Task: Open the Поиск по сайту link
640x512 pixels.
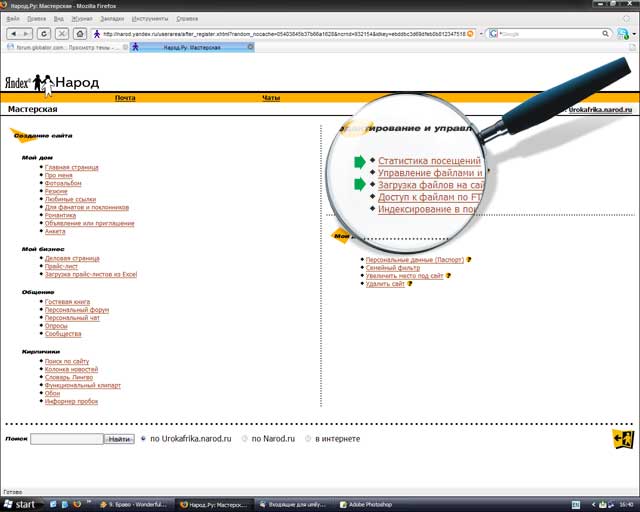Action: (67, 361)
